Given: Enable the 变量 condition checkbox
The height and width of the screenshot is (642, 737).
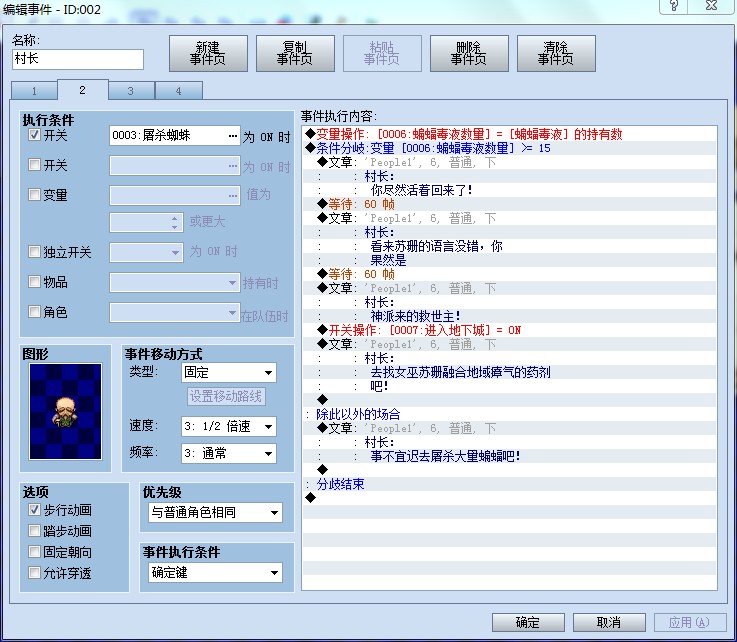Looking at the screenshot, I should [x=34, y=194].
